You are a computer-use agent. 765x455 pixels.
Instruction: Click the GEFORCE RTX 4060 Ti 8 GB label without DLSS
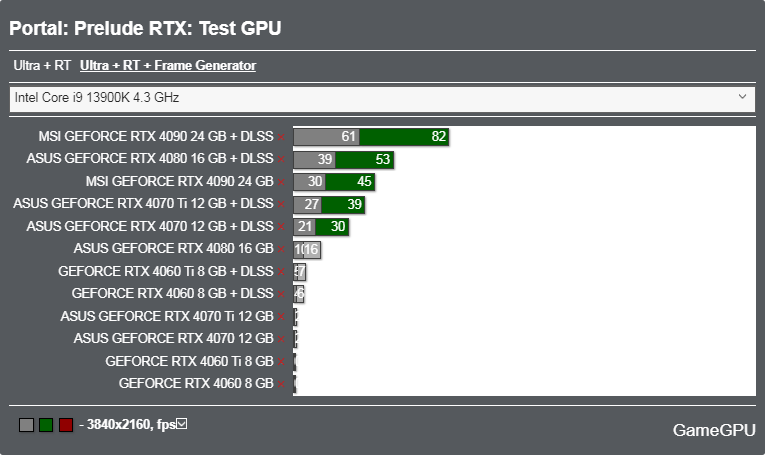[x=189, y=361]
